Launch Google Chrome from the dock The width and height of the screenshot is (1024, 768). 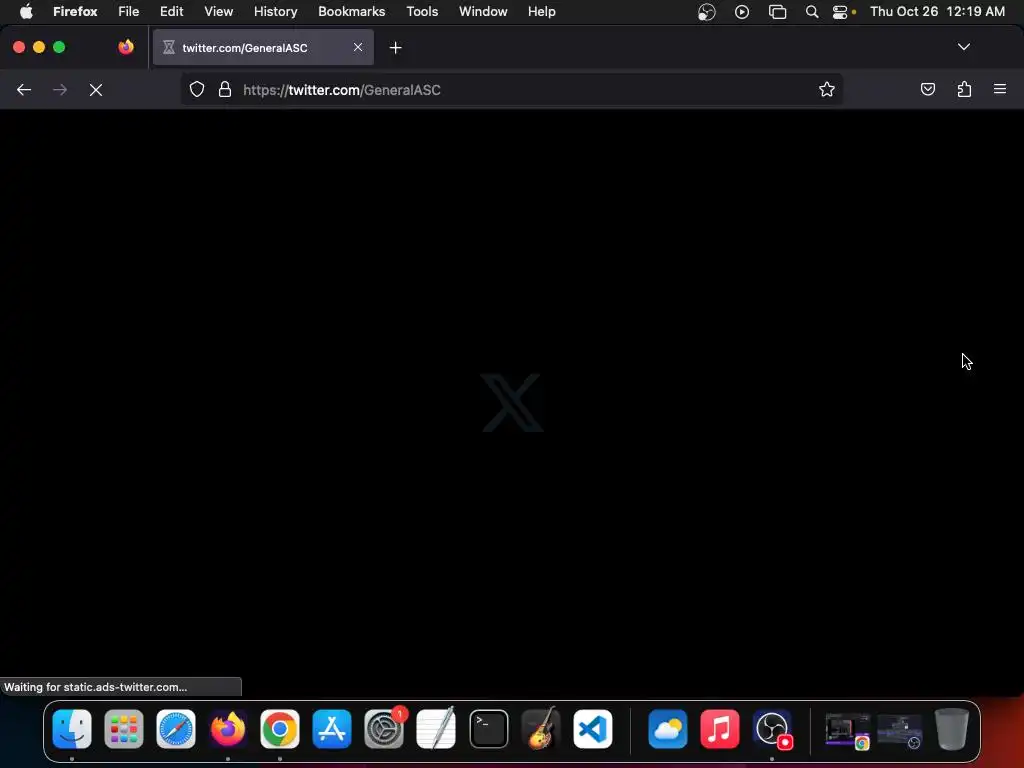coord(280,729)
